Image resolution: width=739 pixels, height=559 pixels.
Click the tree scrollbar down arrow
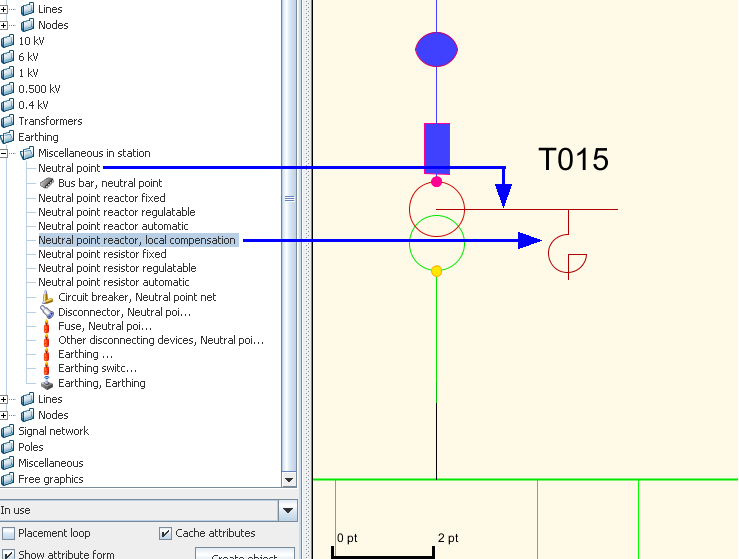[289, 480]
